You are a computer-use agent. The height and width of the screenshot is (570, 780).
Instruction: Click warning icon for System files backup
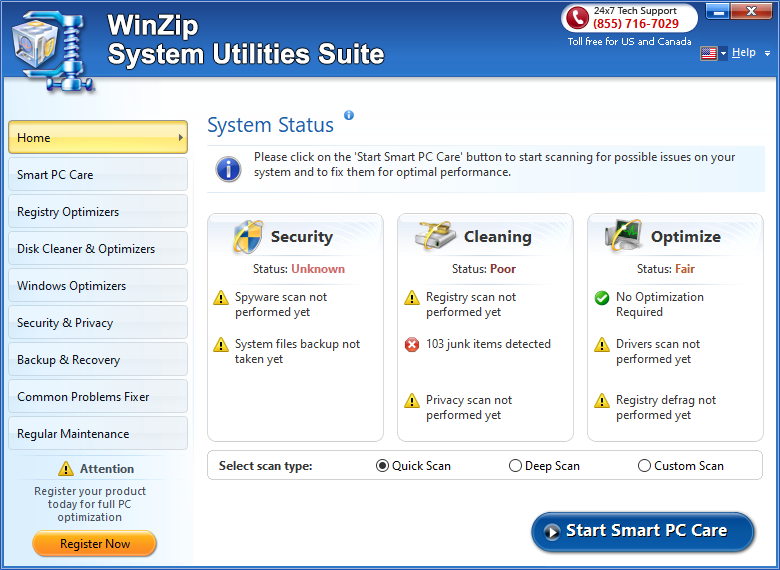click(x=220, y=345)
